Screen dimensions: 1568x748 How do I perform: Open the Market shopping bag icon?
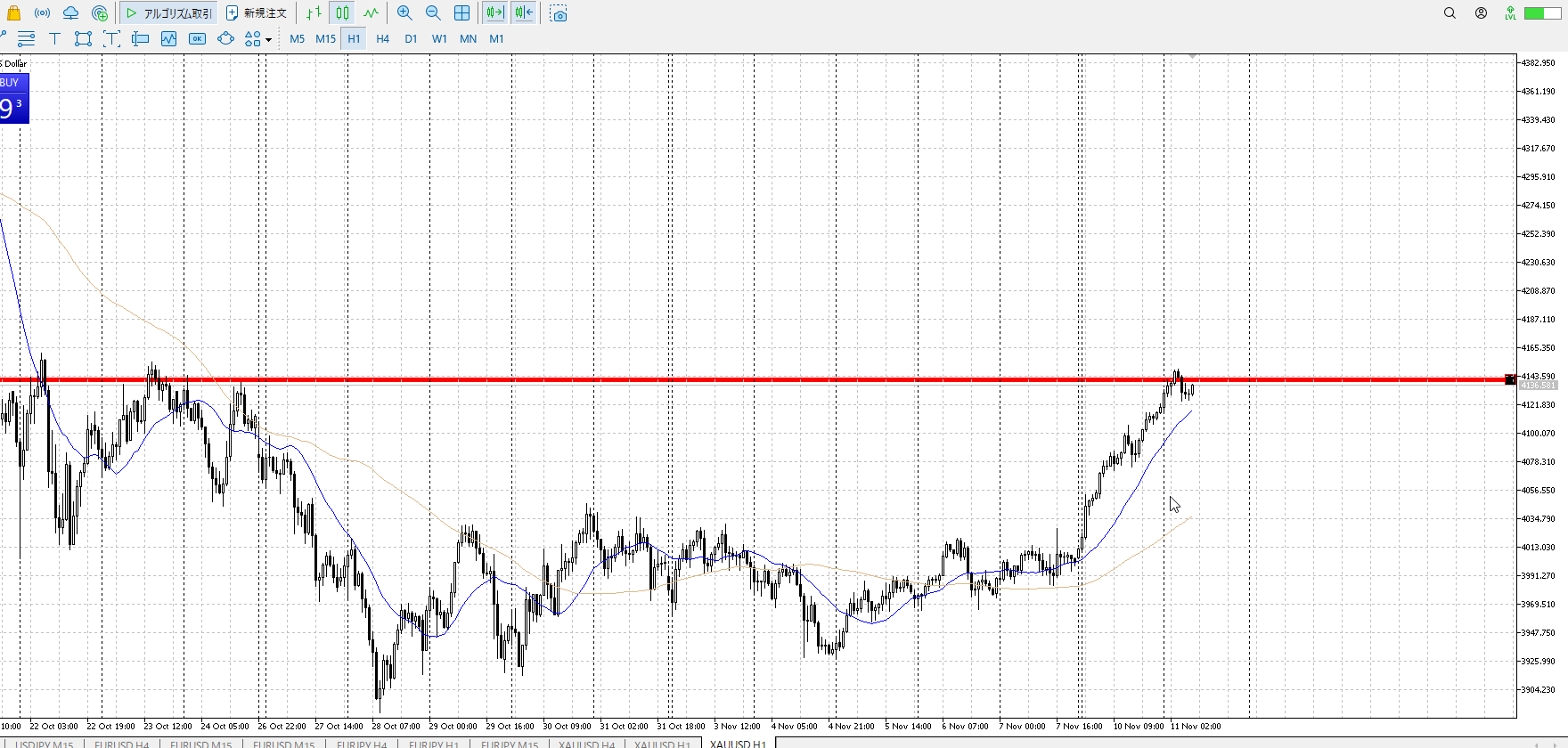click(x=13, y=13)
